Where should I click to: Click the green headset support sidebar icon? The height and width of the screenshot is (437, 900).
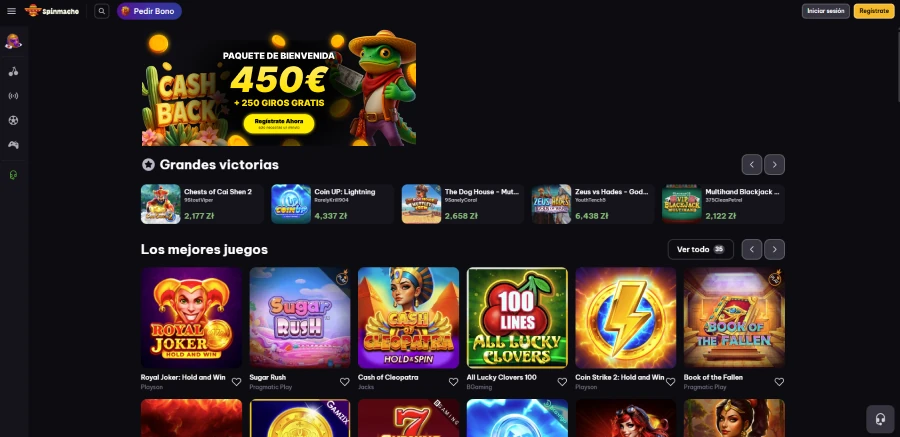coord(13,175)
